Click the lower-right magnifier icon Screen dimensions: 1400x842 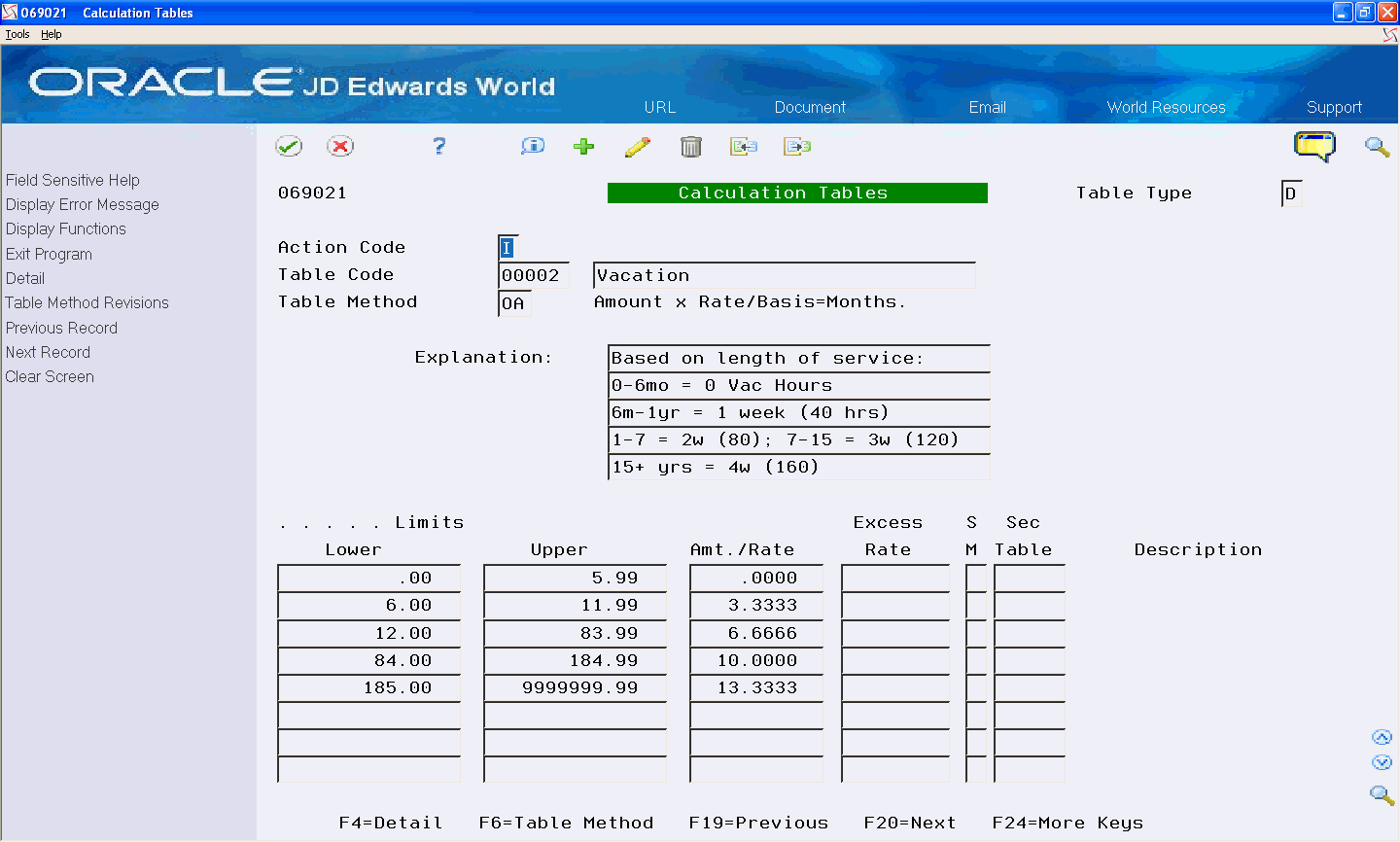1382,795
